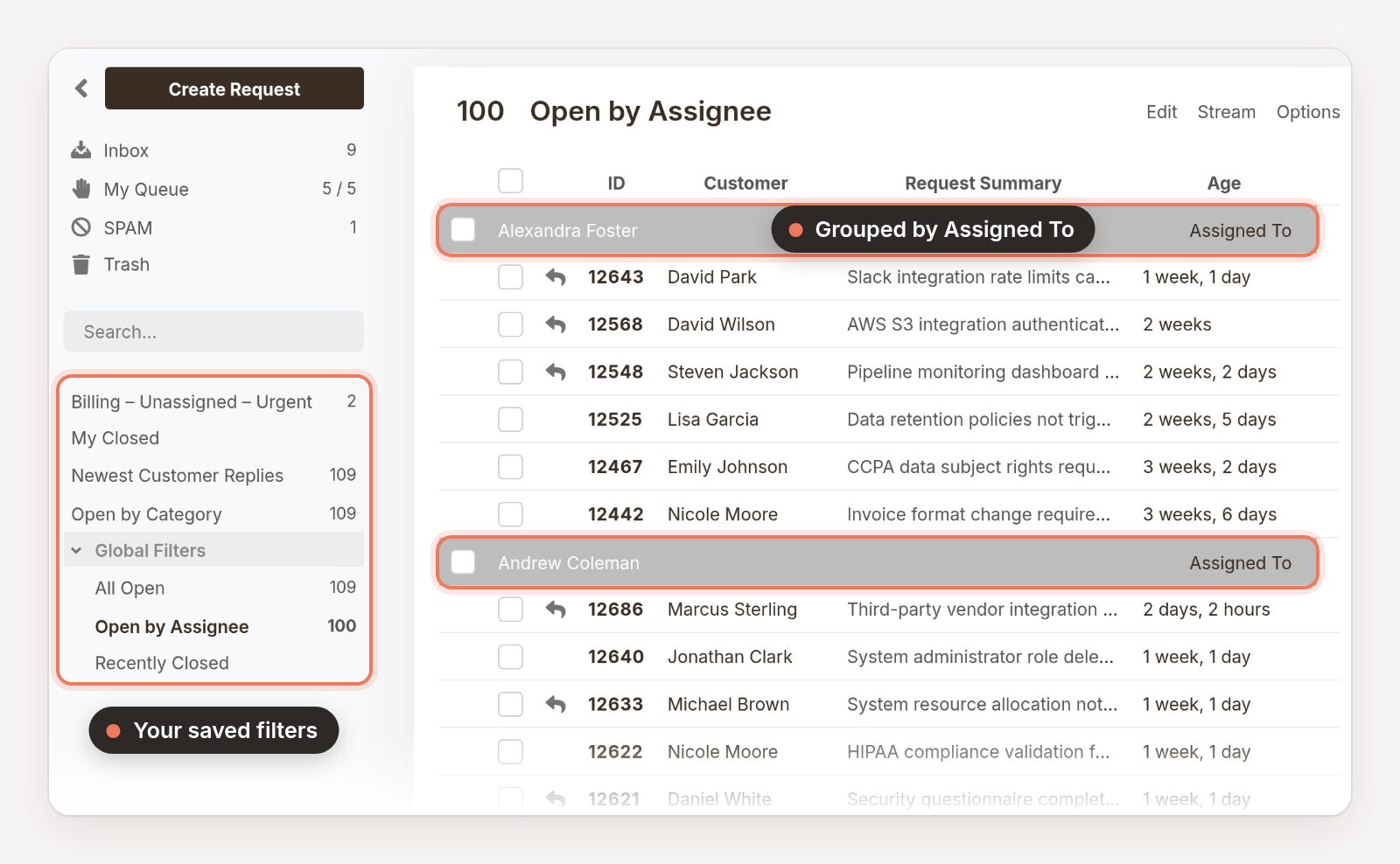Click the My Queue hand icon
The image size is (1400, 864).
pyautogui.click(x=81, y=189)
